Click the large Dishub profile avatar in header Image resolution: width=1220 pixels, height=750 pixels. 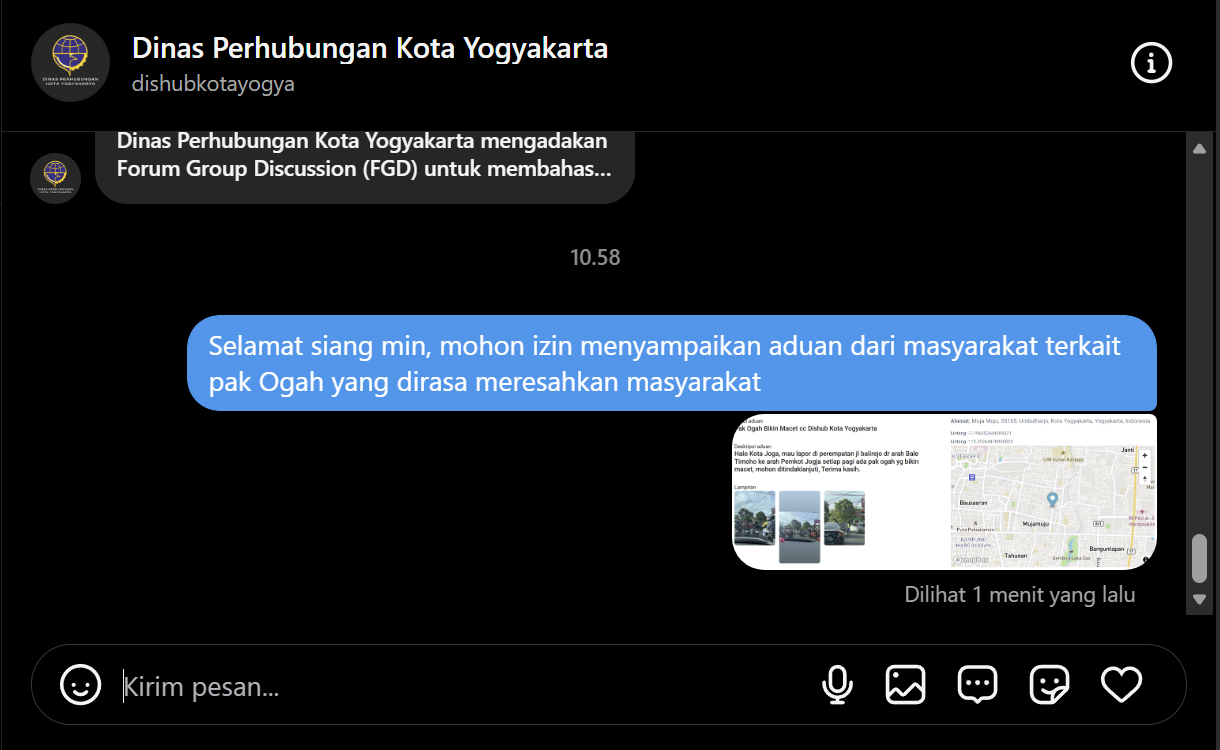70,62
